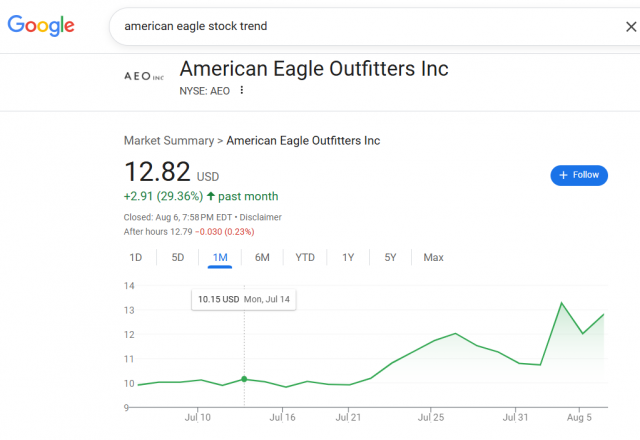Show the 5Y chart range

point(390,258)
